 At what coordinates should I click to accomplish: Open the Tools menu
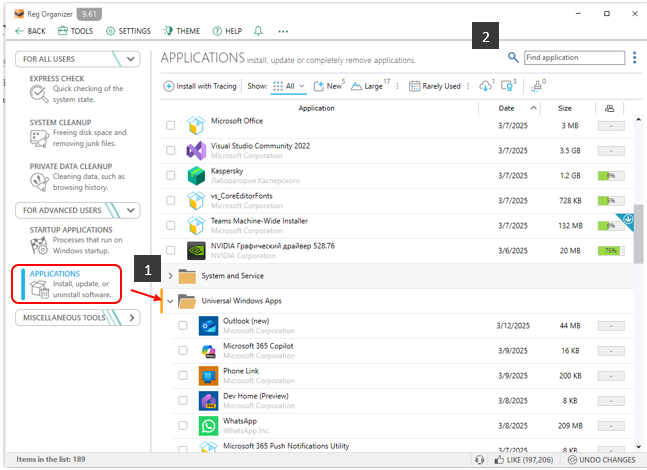pos(76,31)
